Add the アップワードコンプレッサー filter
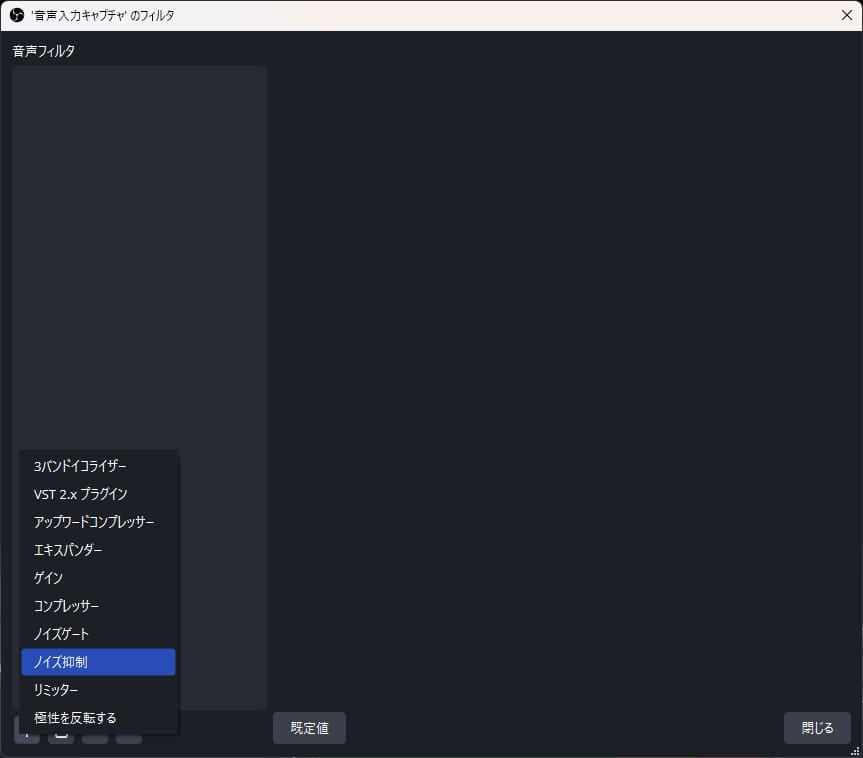This screenshot has height=758, width=863. click(x=99, y=522)
